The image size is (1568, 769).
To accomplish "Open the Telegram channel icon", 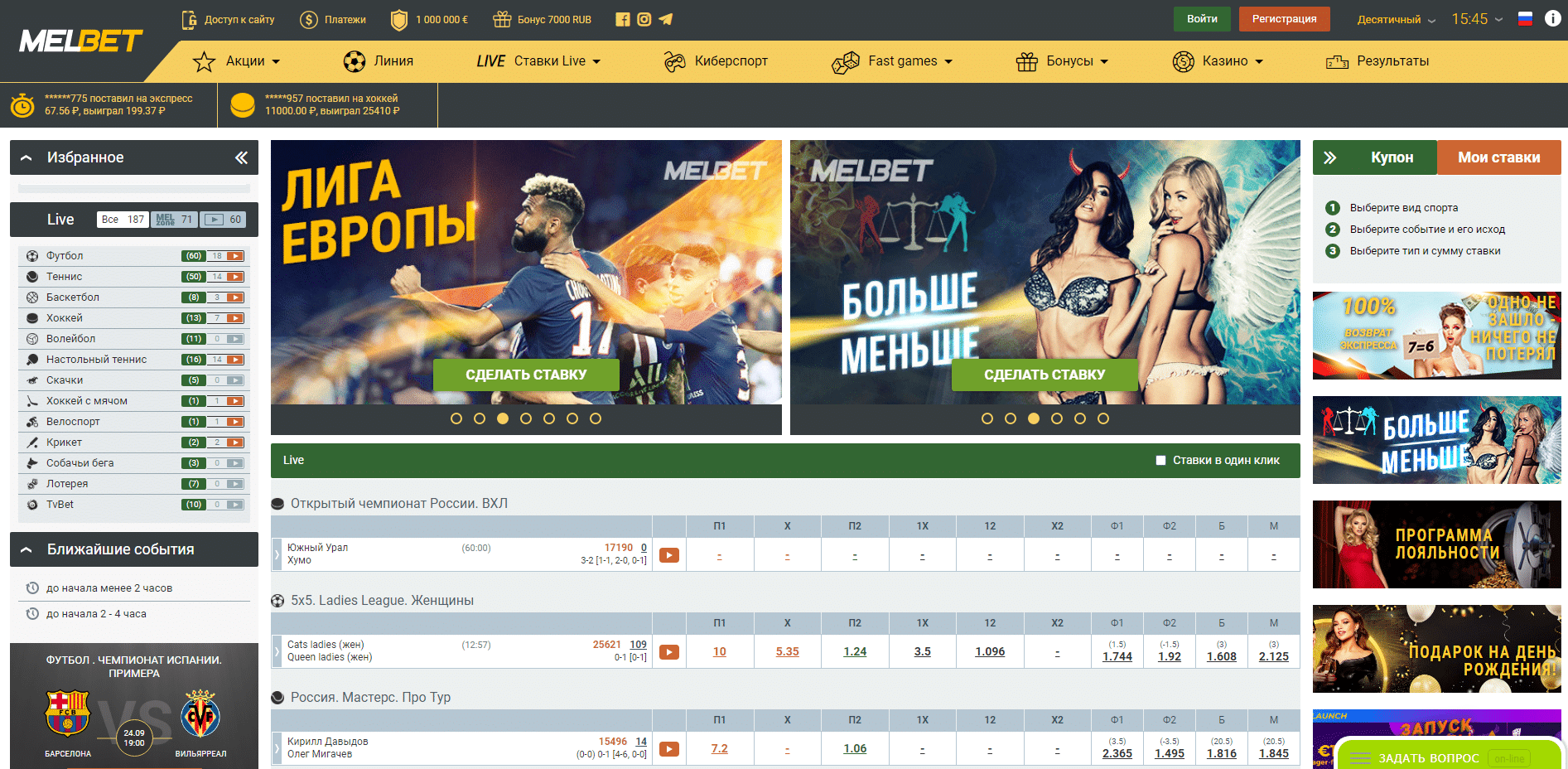I will click(x=666, y=19).
